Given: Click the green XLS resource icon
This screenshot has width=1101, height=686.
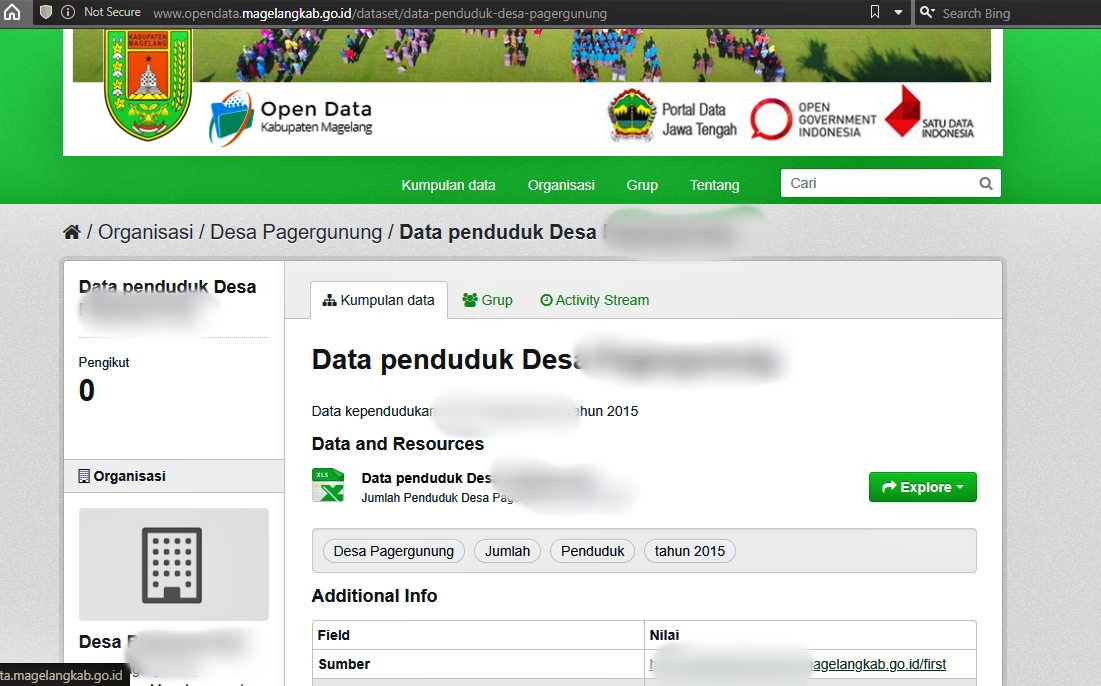Looking at the screenshot, I should pyautogui.click(x=328, y=486).
